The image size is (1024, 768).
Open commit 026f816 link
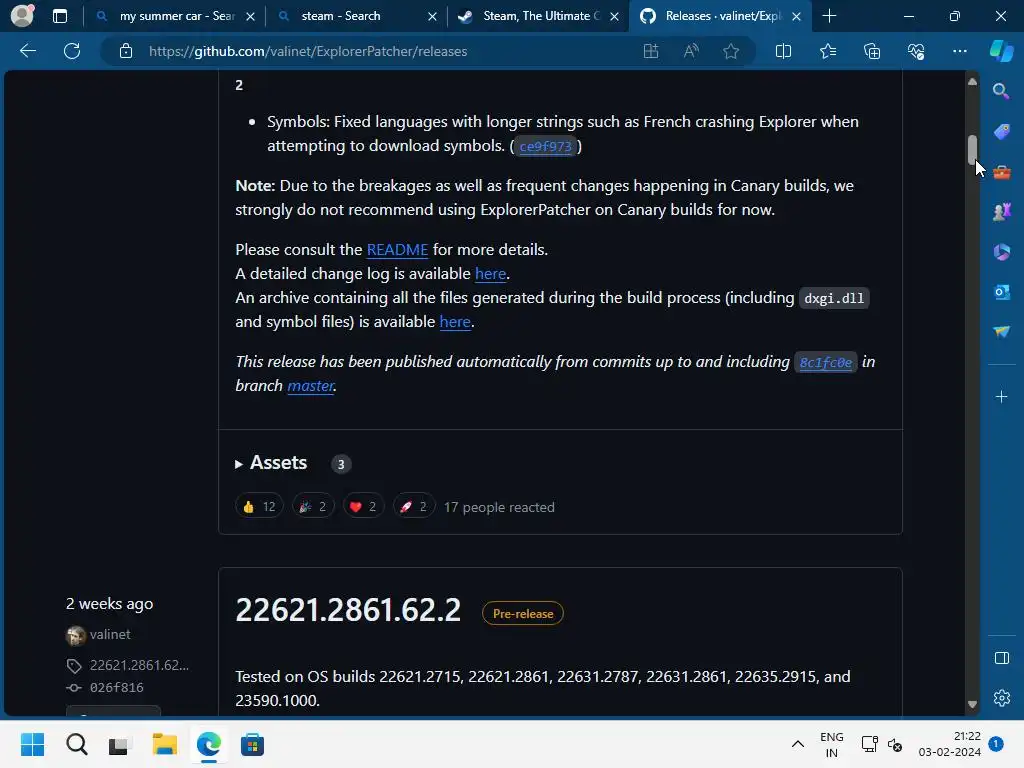click(x=116, y=687)
